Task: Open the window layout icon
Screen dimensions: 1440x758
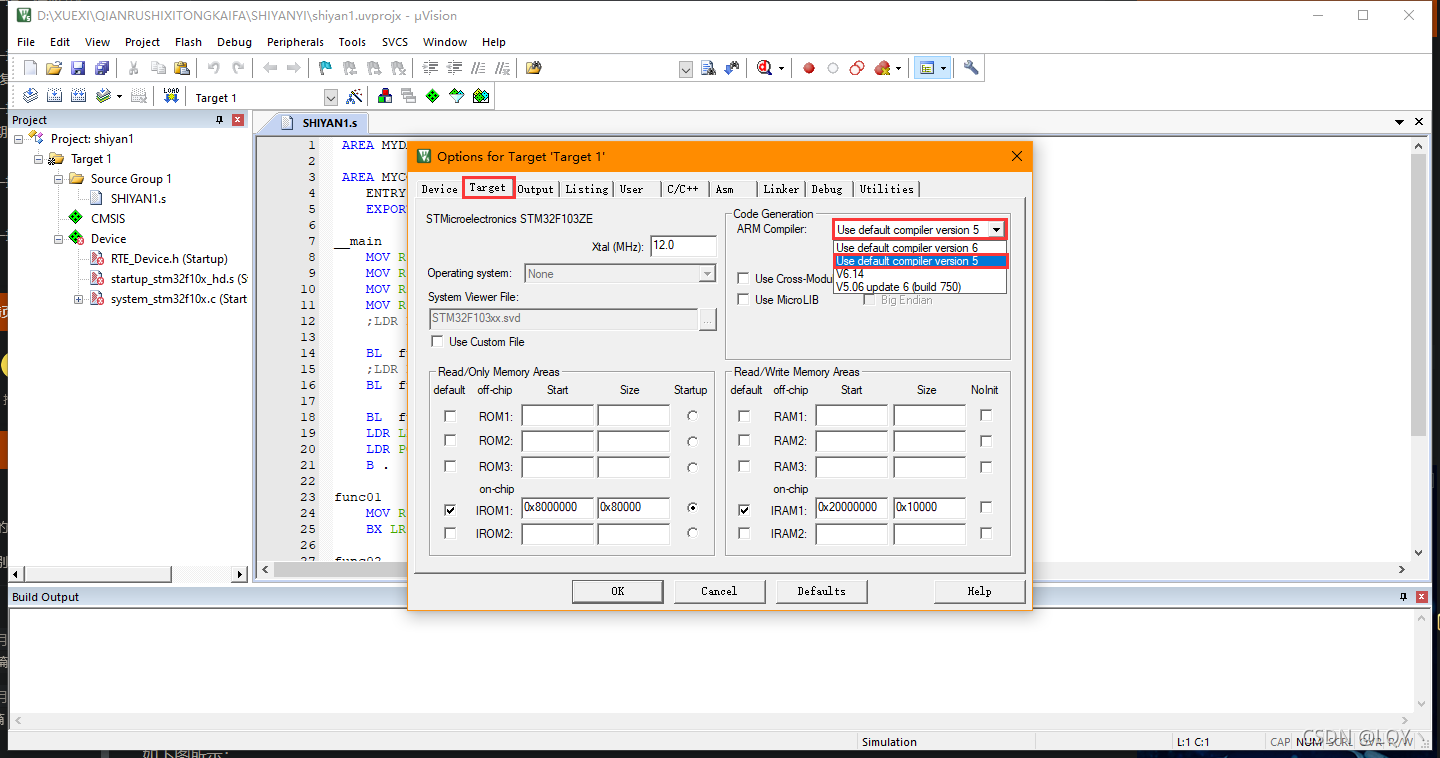Action: tap(927, 68)
